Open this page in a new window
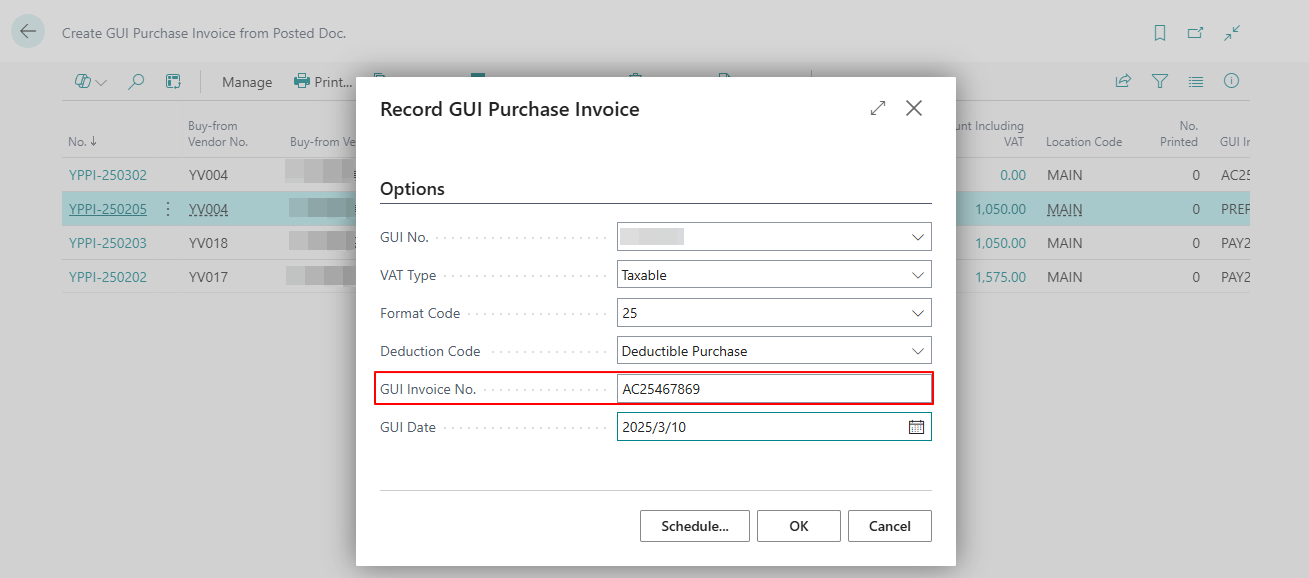The width and height of the screenshot is (1309, 578). tap(1195, 33)
